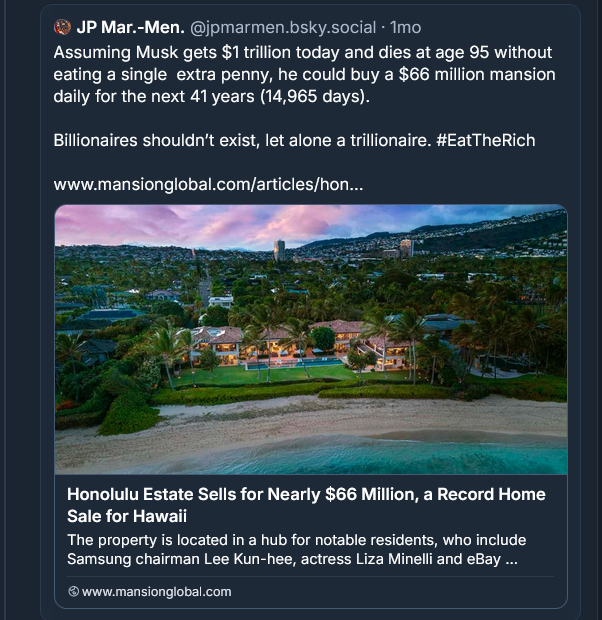Click the JP Mar.-Men. profile avatar
Image resolution: width=602 pixels, height=620 pixels.
point(62,27)
